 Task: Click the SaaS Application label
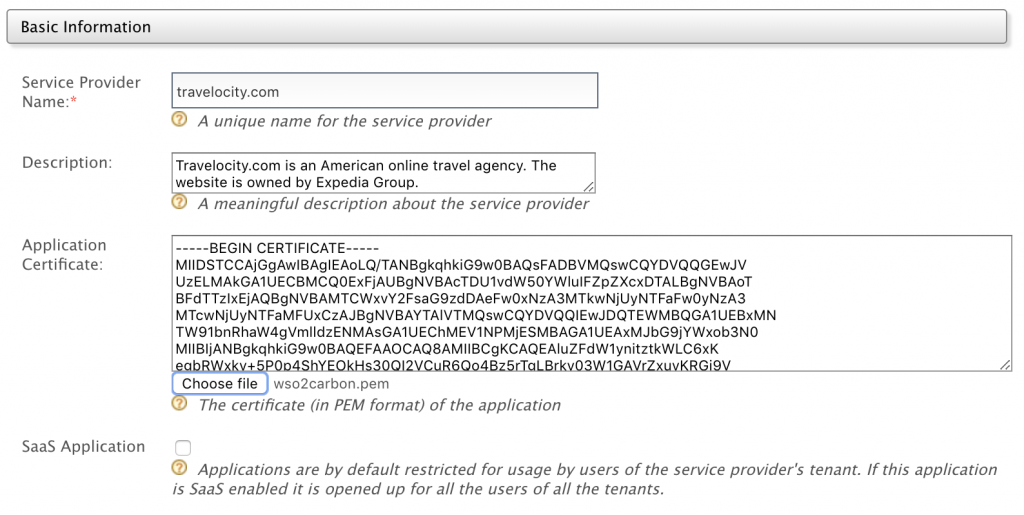83,447
